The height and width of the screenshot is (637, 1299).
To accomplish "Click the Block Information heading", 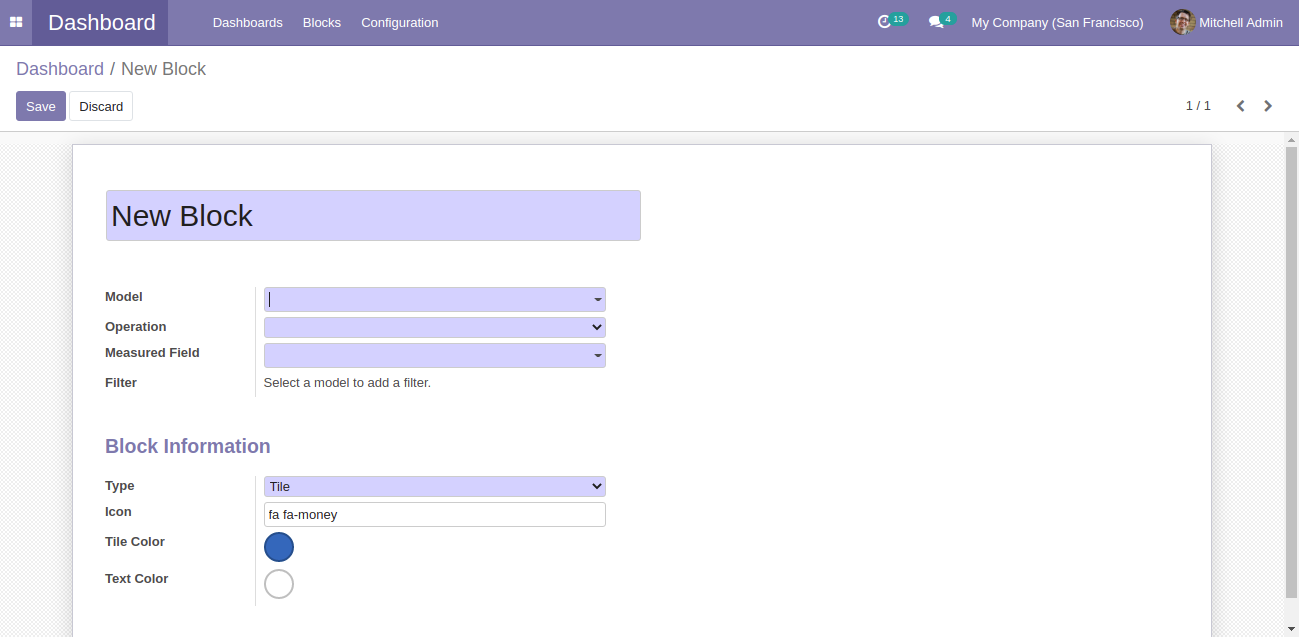I will coord(188,446).
